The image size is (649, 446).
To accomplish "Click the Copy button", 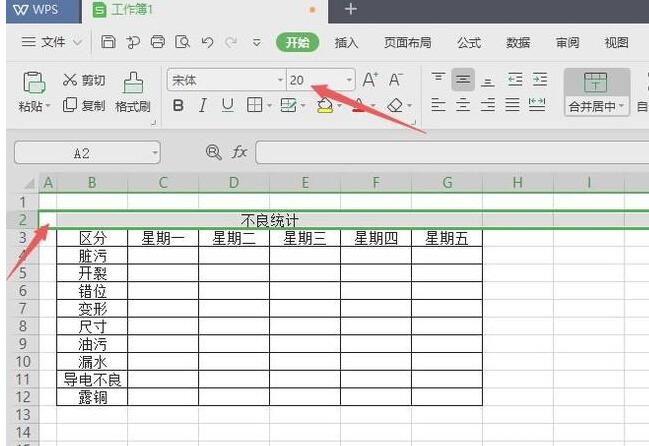I will coord(83,105).
